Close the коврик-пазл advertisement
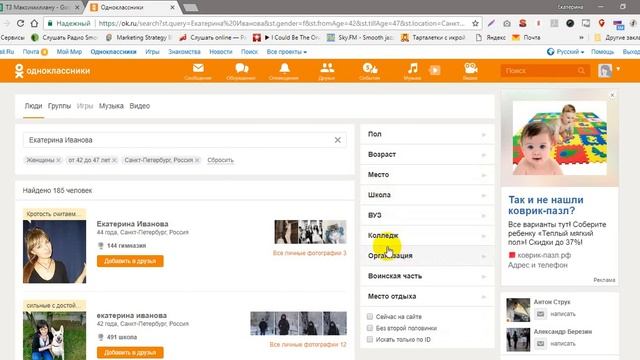 point(612,95)
